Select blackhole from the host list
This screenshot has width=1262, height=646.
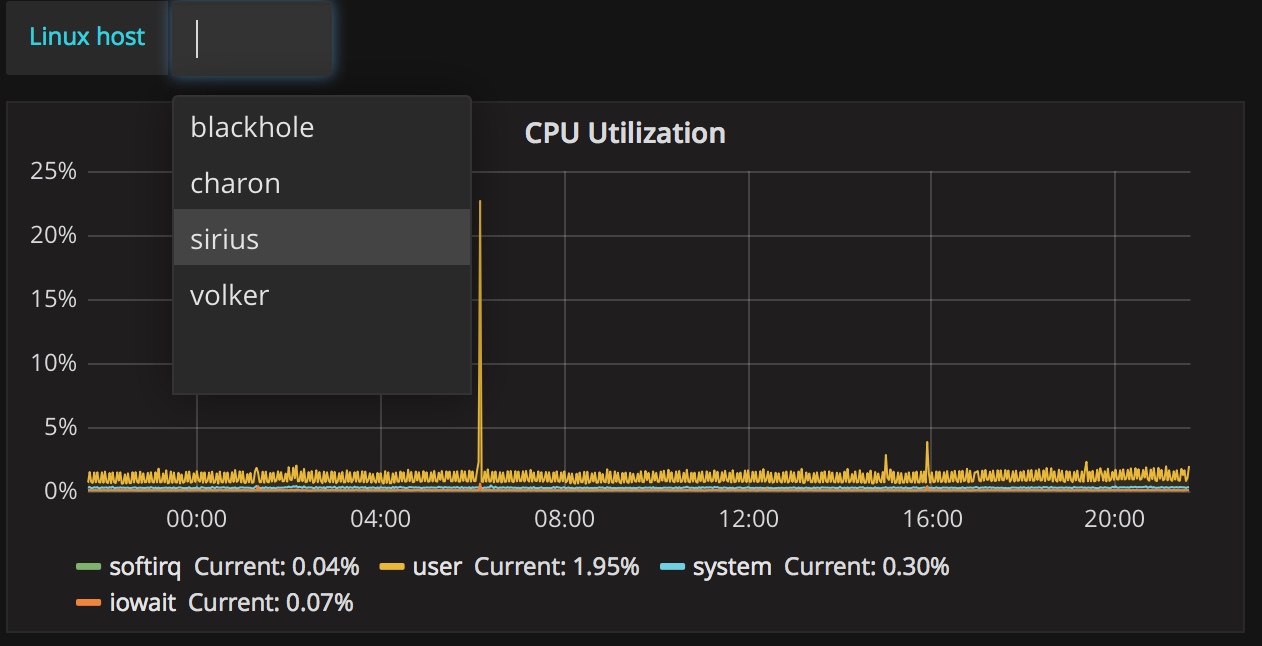pyautogui.click(x=252, y=127)
